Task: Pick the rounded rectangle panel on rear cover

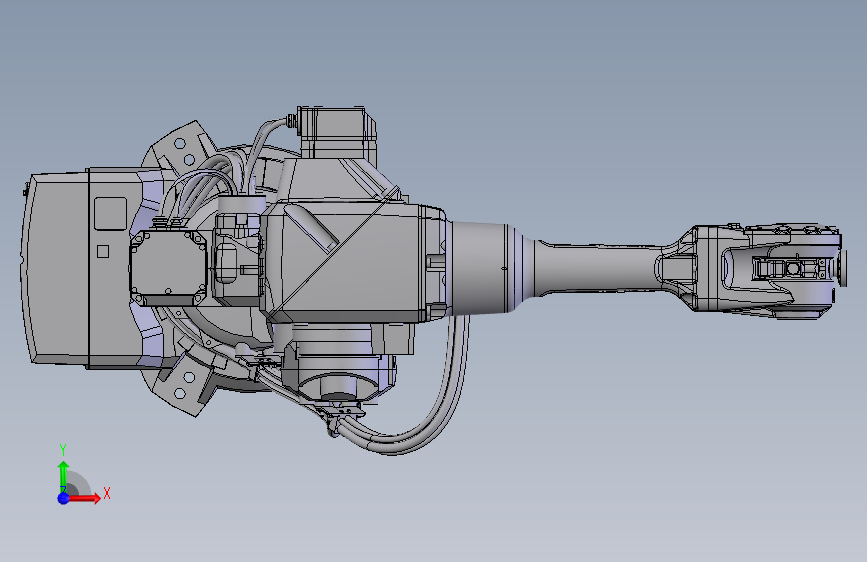Action: (x=111, y=214)
